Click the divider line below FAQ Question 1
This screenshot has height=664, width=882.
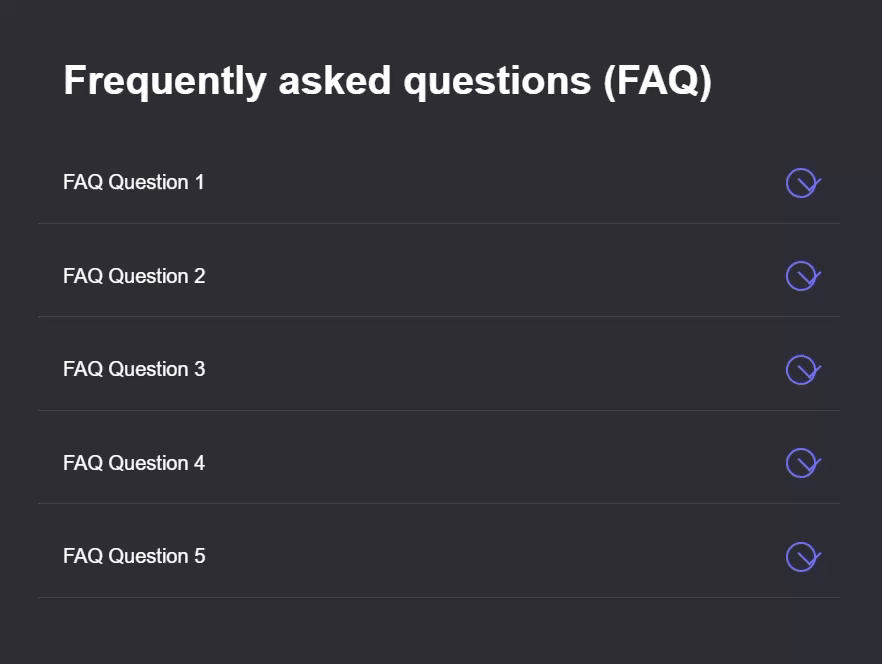click(x=439, y=223)
